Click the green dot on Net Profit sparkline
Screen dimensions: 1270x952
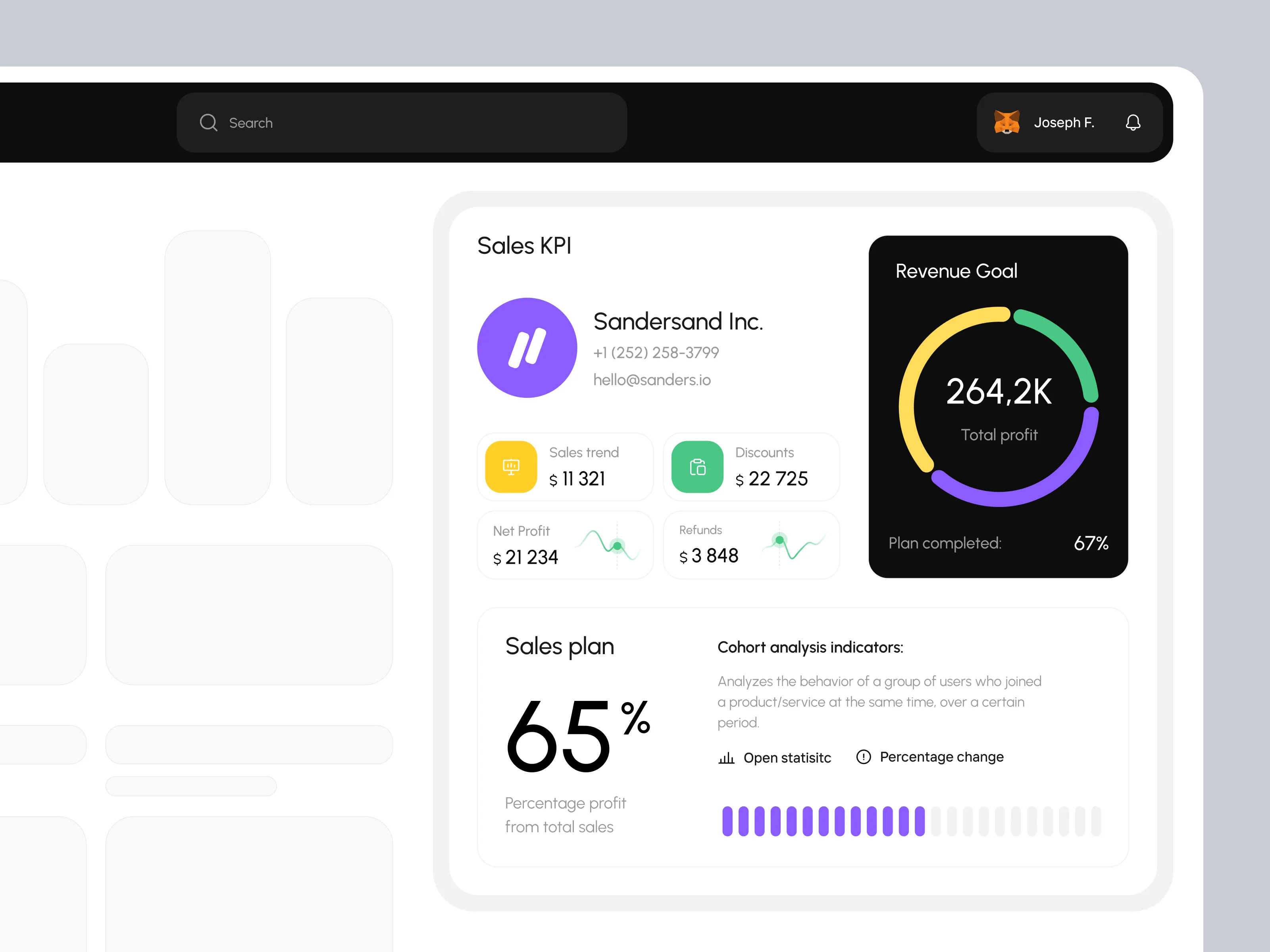point(617,546)
